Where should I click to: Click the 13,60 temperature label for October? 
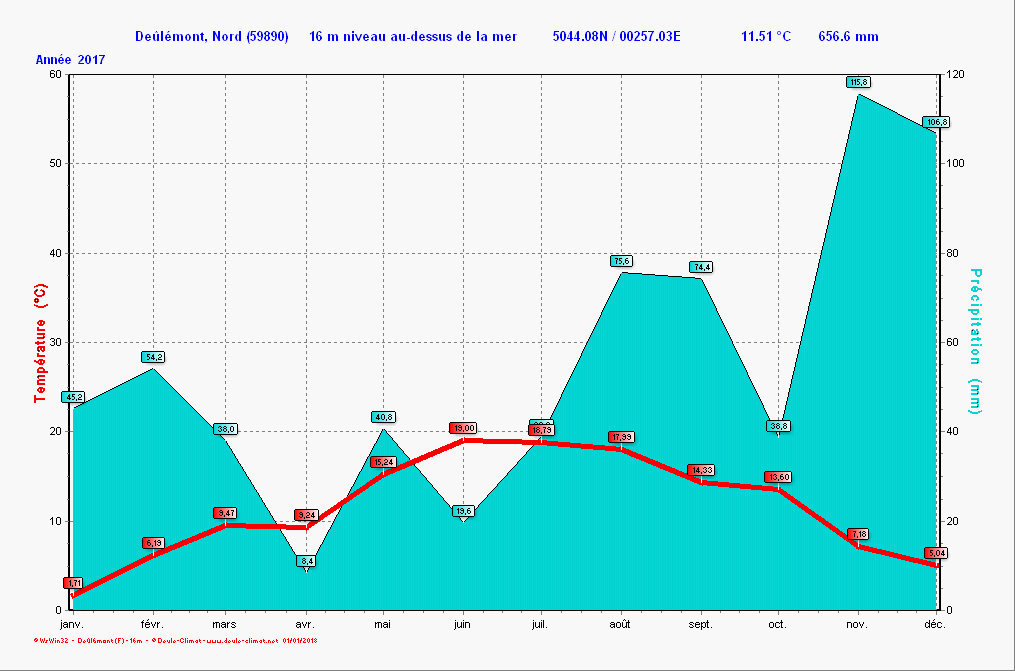778,477
